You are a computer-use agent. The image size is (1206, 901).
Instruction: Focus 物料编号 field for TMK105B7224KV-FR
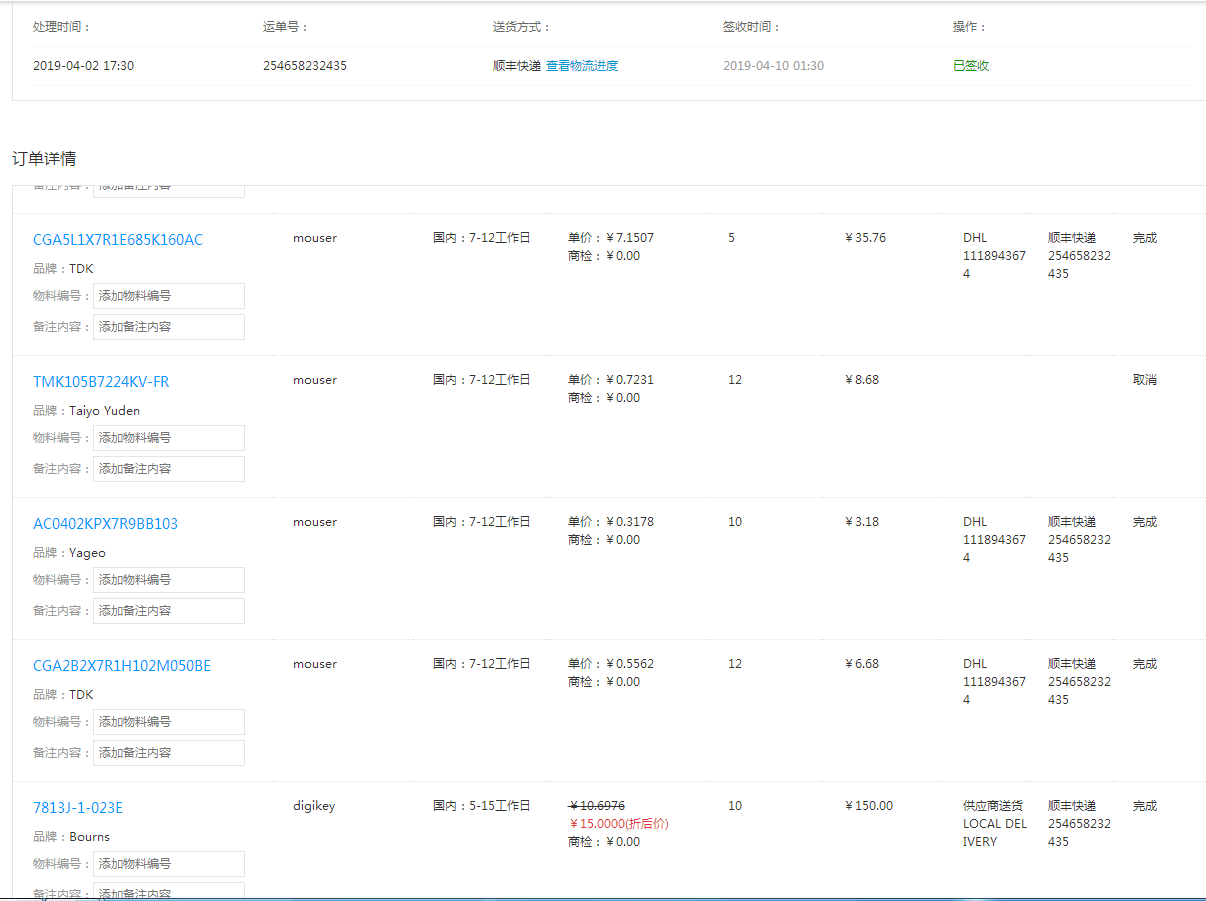tap(169, 438)
